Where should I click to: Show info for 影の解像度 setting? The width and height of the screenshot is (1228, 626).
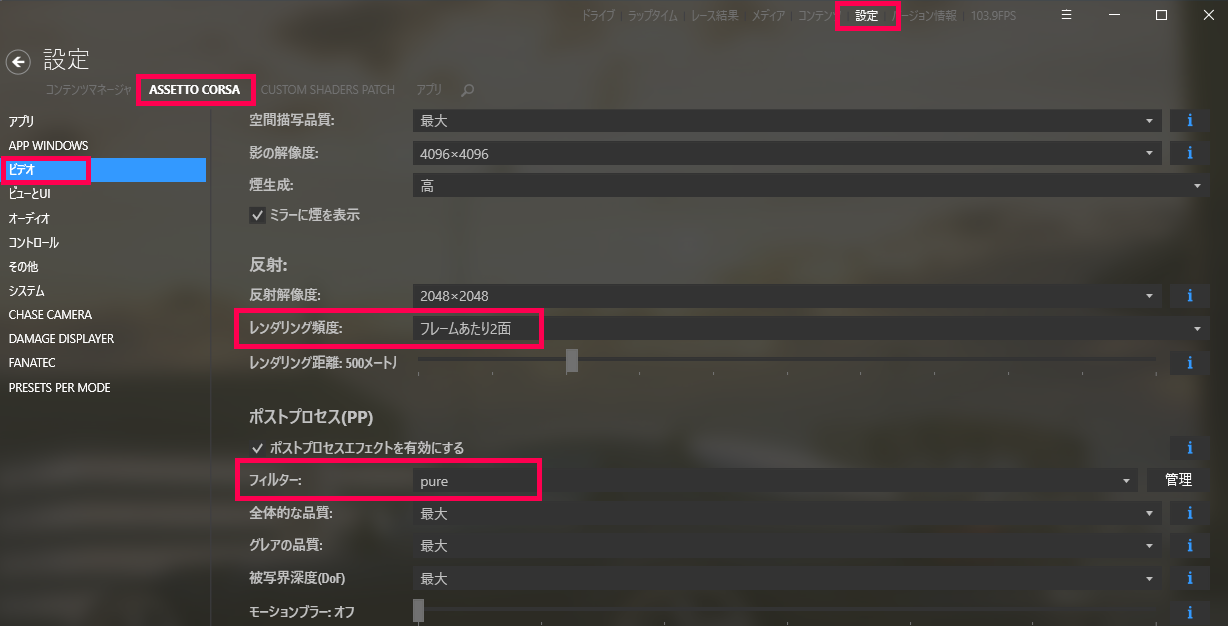[x=1189, y=153]
